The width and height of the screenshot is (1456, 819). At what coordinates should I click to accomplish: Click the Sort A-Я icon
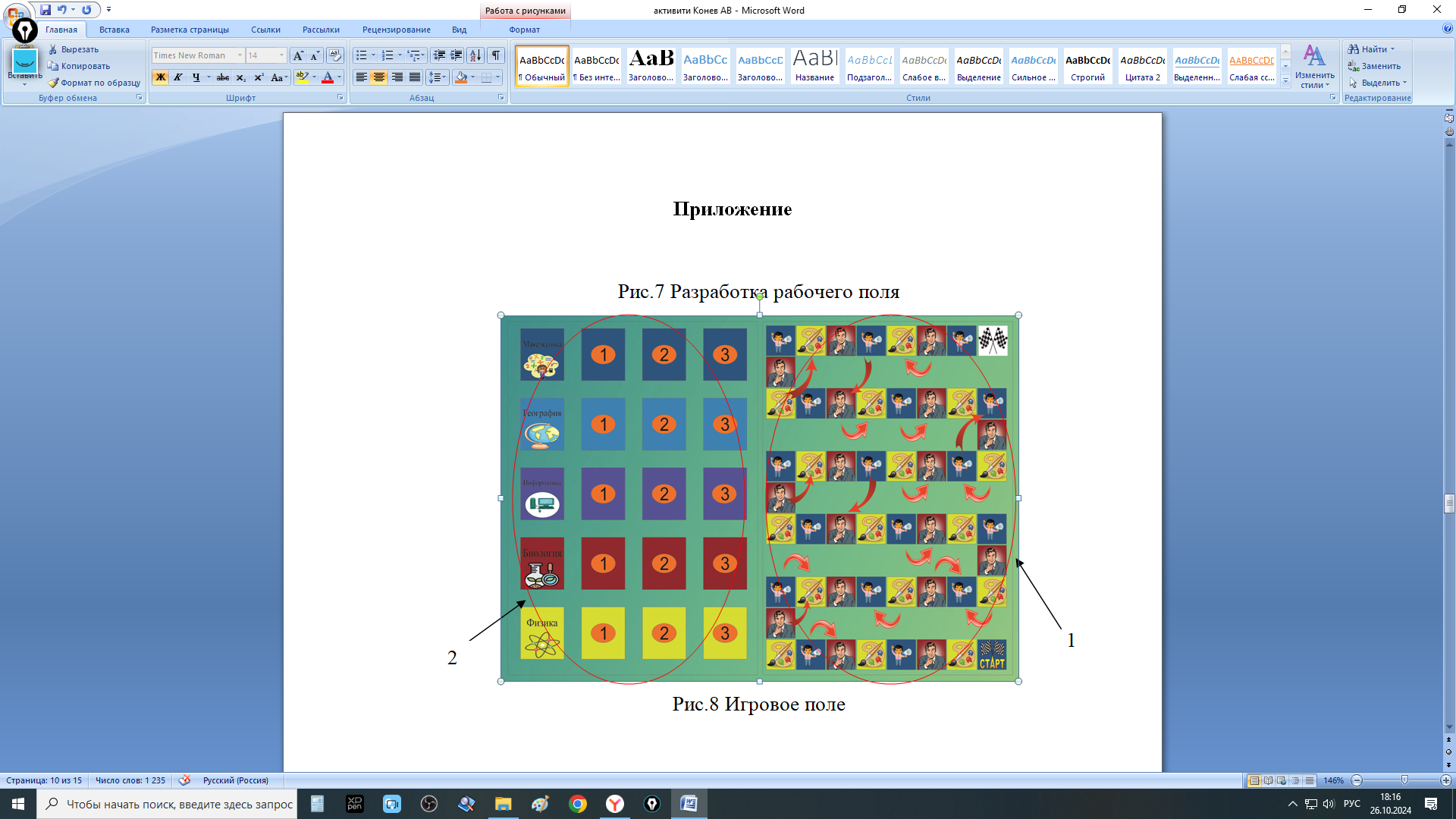[475, 55]
